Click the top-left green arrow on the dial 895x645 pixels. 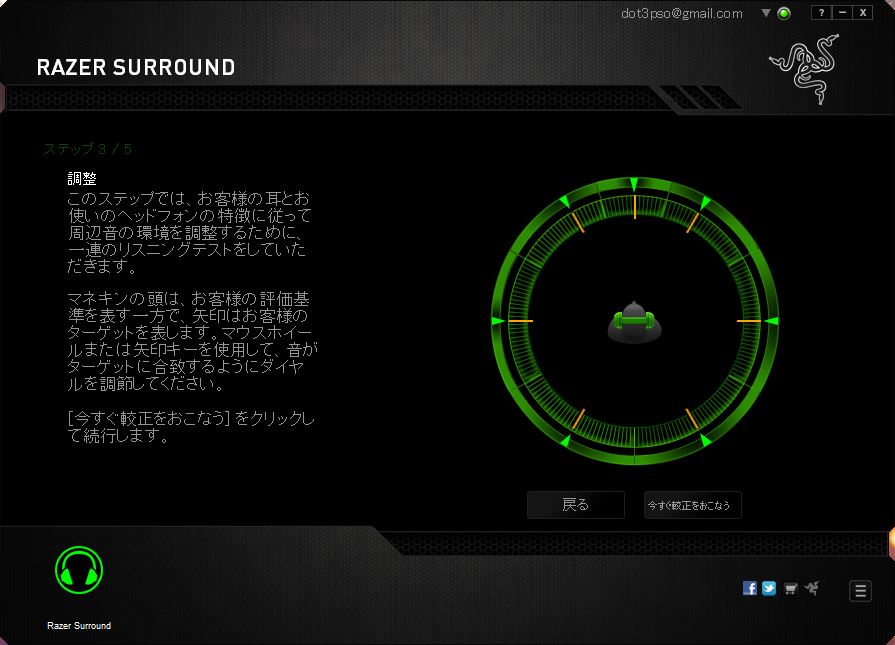coord(565,201)
